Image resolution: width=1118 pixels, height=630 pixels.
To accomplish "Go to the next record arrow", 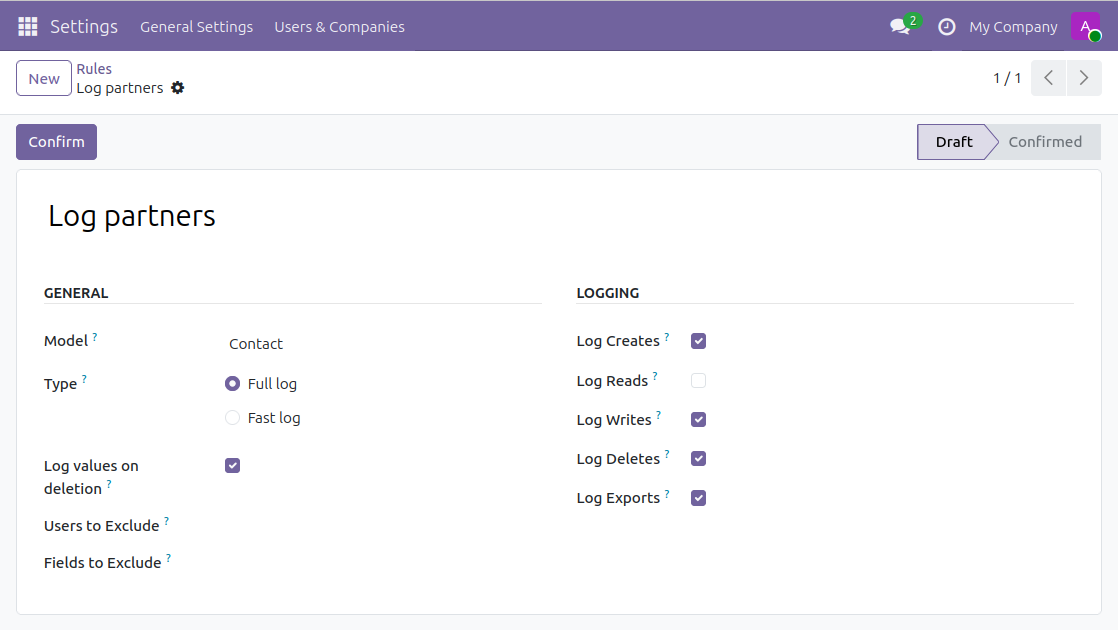I will [x=1084, y=78].
